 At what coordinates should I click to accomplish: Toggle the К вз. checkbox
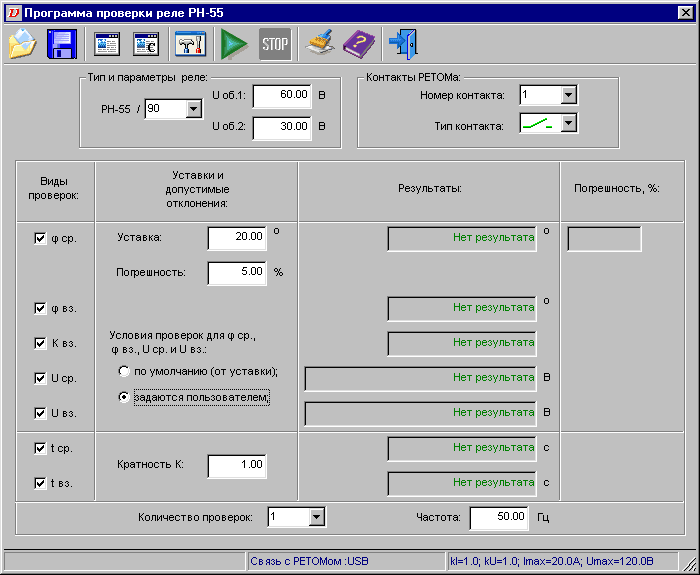point(40,343)
